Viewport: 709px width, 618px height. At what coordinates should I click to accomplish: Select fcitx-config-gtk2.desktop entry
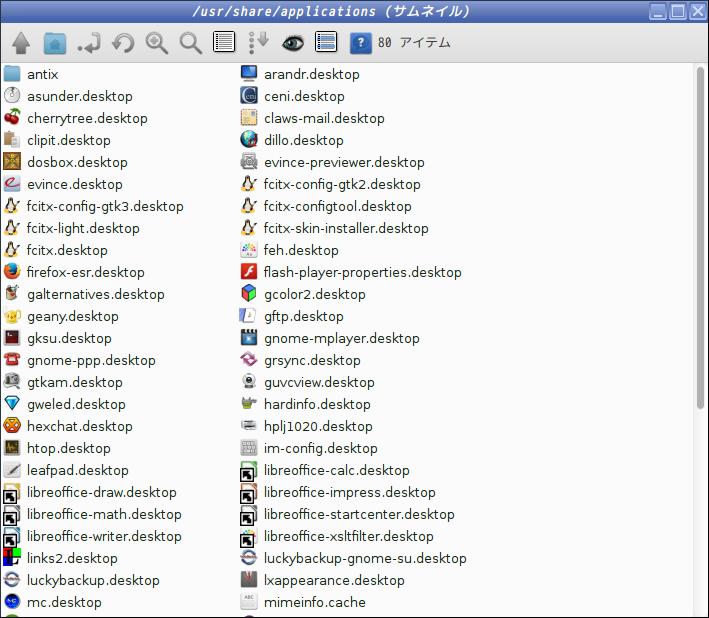pyautogui.click(x=330, y=184)
